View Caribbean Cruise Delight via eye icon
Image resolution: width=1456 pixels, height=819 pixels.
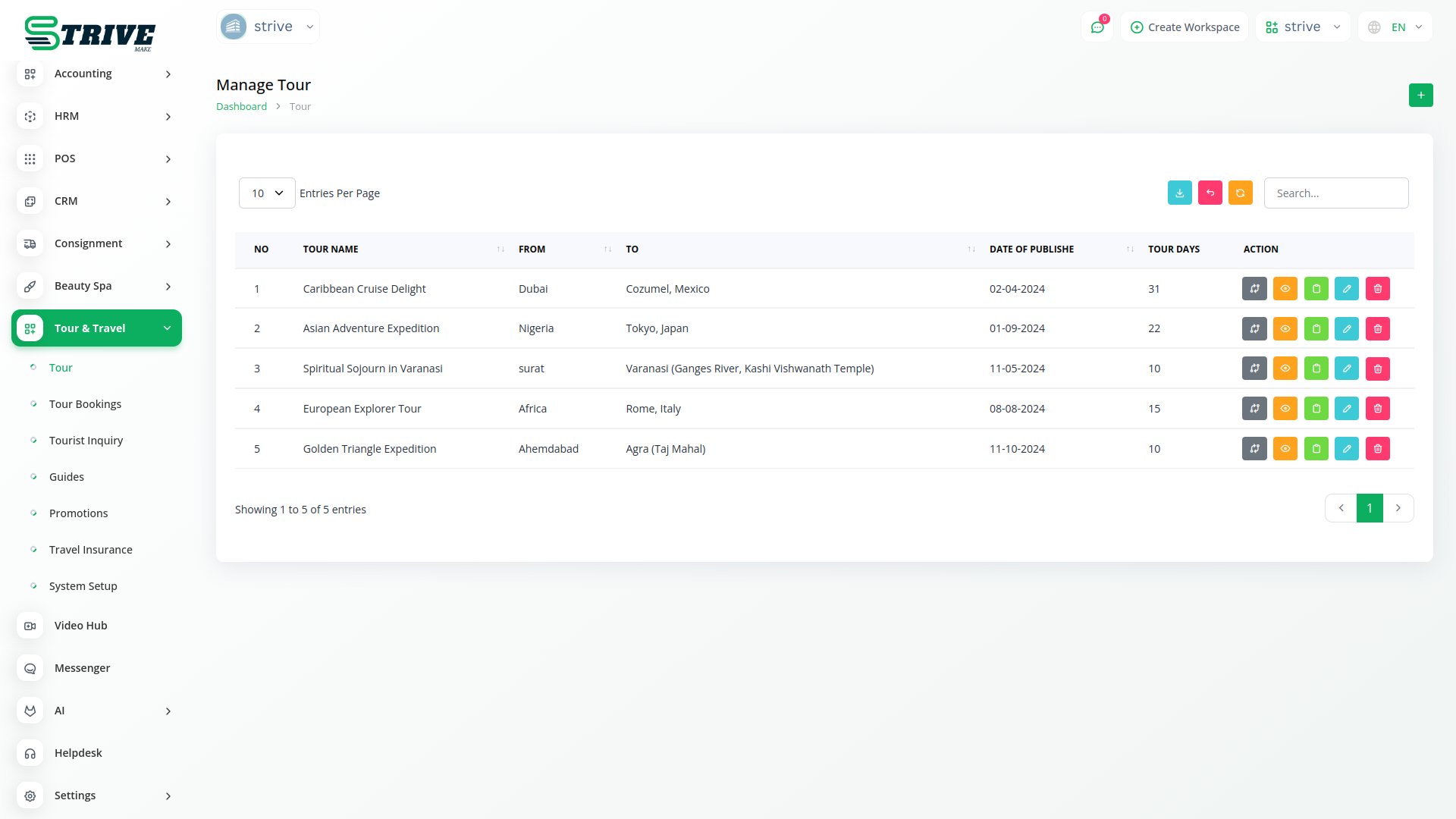1285,289
